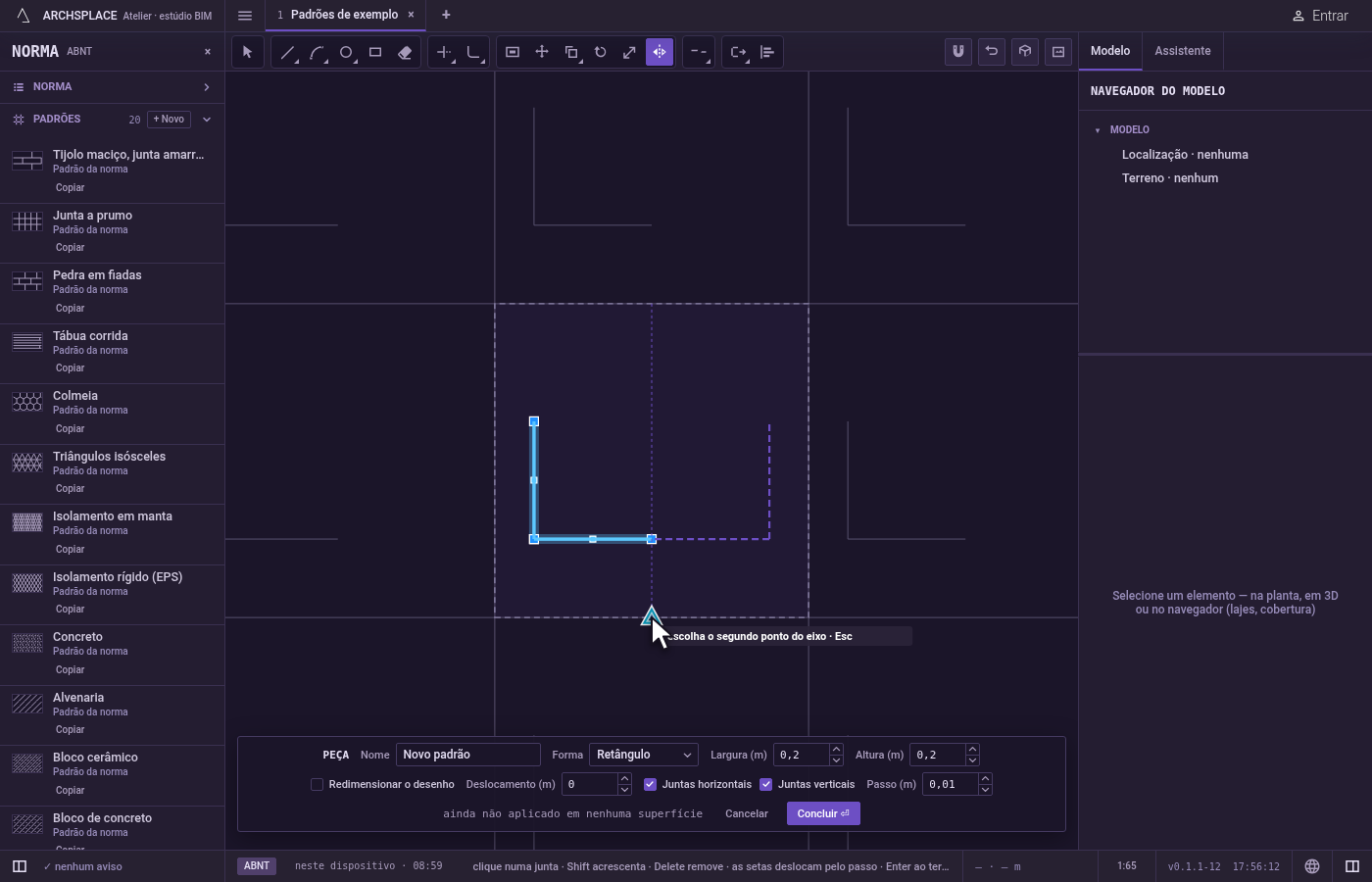Select the move cross-arrows tool
Screen dimensions: 1372x882
pos(542,52)
